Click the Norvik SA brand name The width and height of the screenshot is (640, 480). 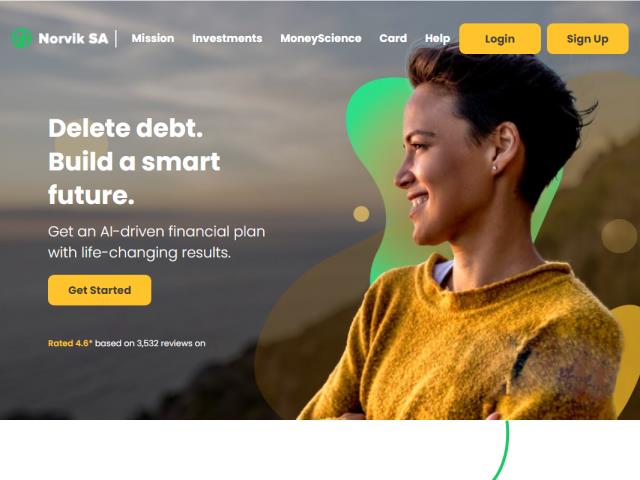73,38
